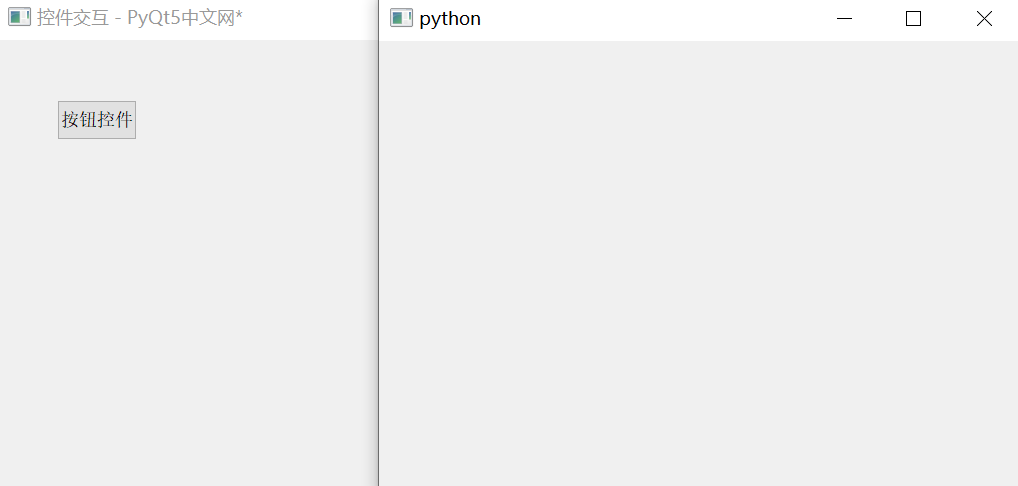
Task: Click the 控件交互 window title bar icon
Action: point(19,17)
